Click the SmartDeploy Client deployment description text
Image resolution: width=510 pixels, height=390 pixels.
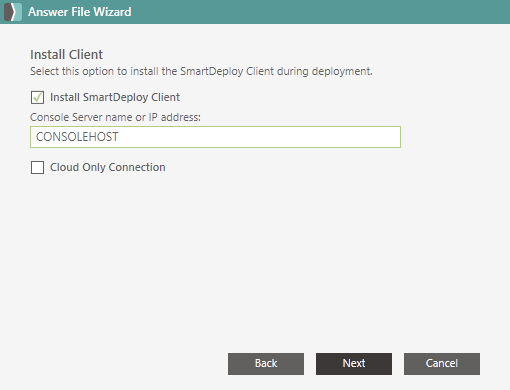pos(201,71)
